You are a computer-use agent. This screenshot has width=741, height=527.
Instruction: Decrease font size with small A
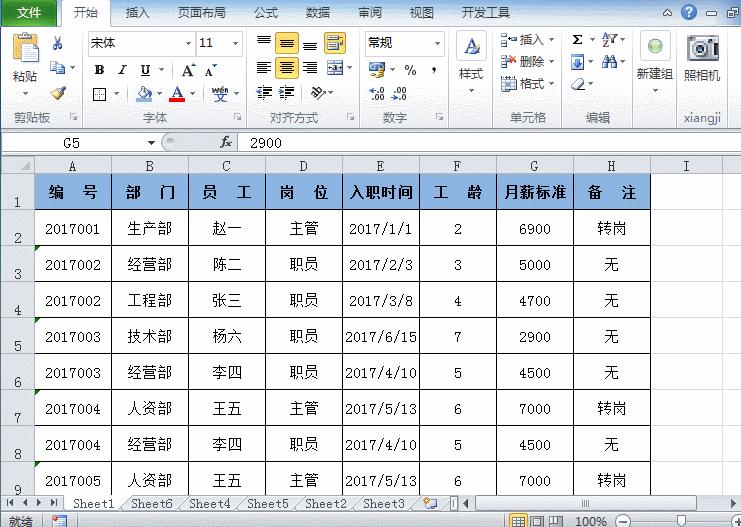[x=211, y=70]
